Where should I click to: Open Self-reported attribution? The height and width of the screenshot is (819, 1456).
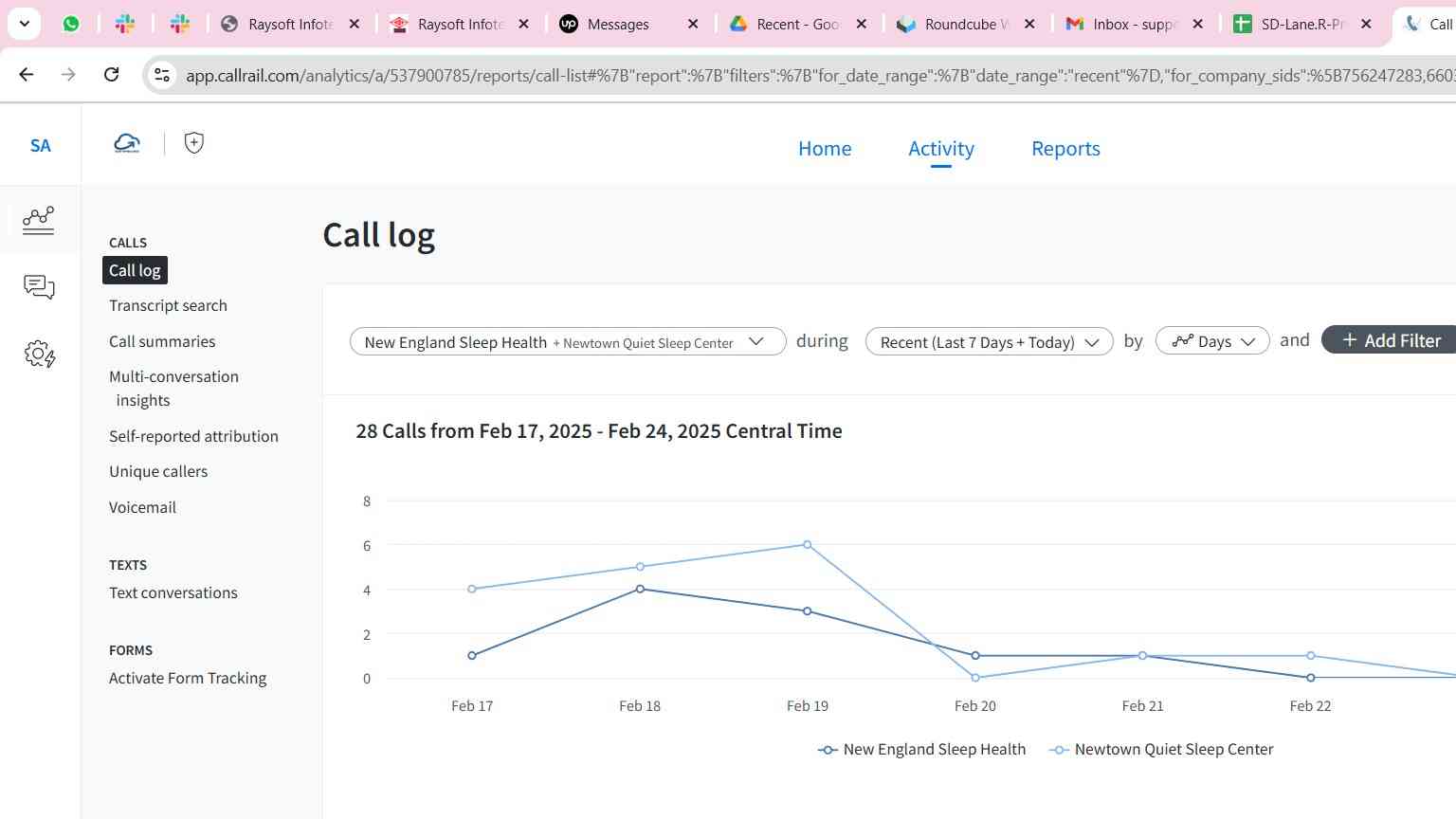[x=193, y=436]
